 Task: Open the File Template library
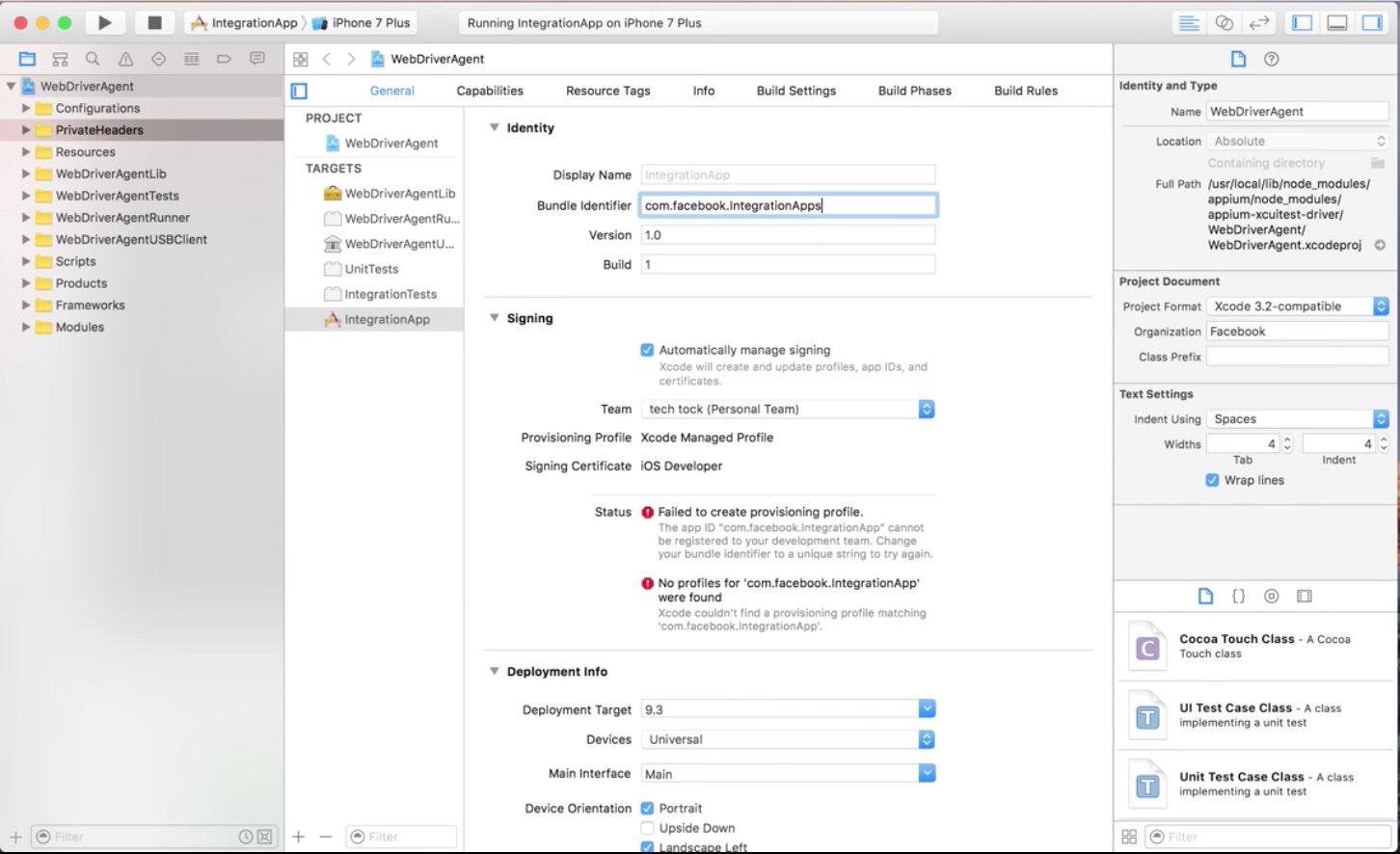pos(1205,596)
